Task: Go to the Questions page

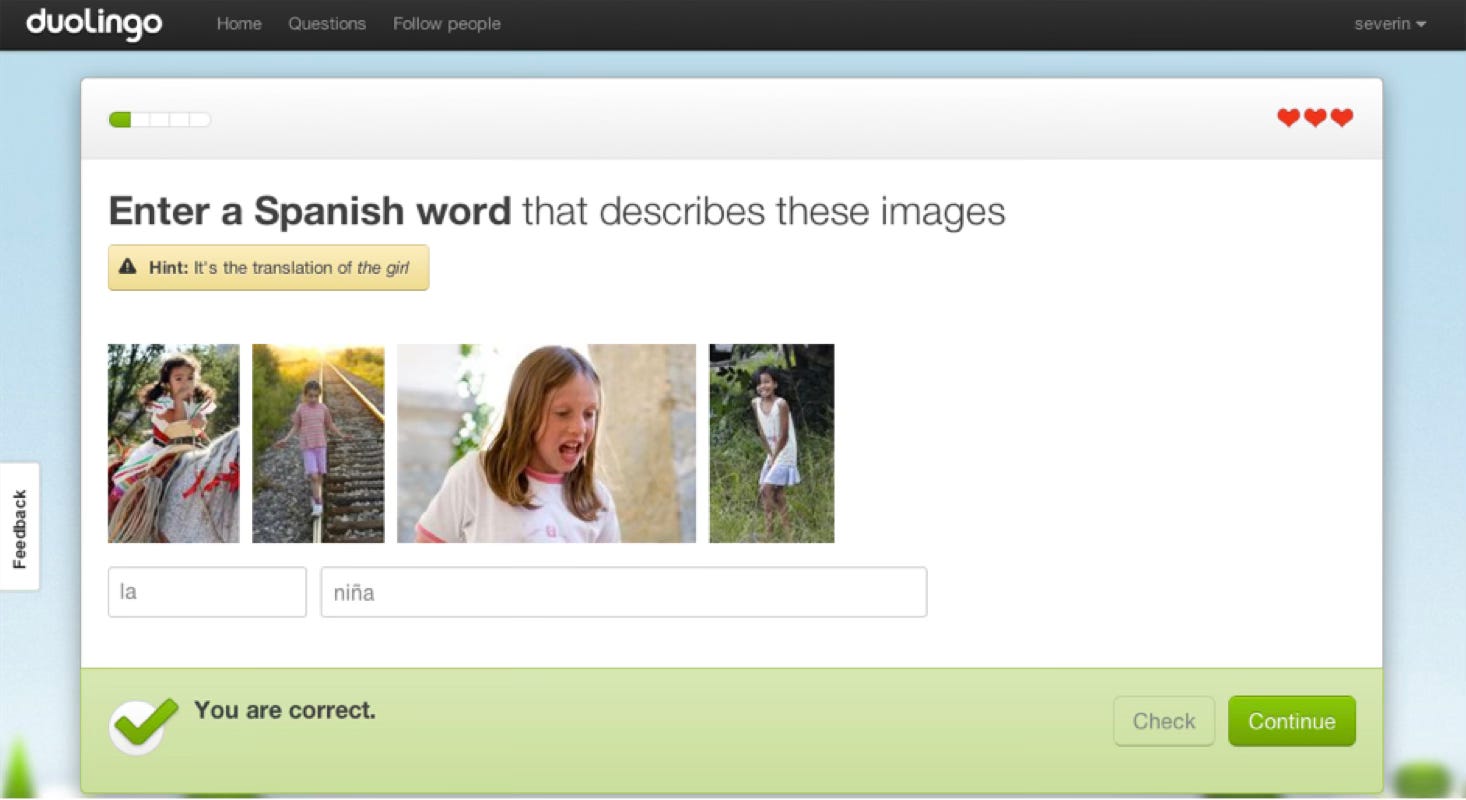Action: pyautogui.click(x=327, y=23)
